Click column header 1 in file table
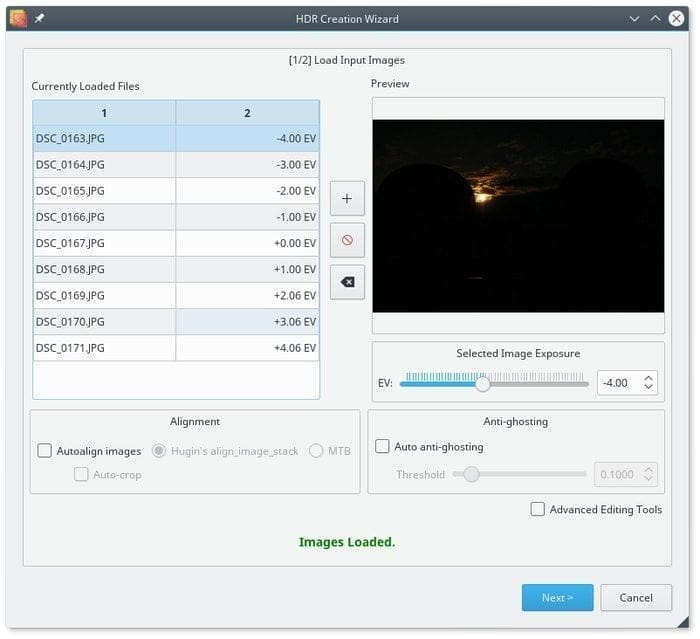This screenshot has height=639, width=700. (104, 113)
